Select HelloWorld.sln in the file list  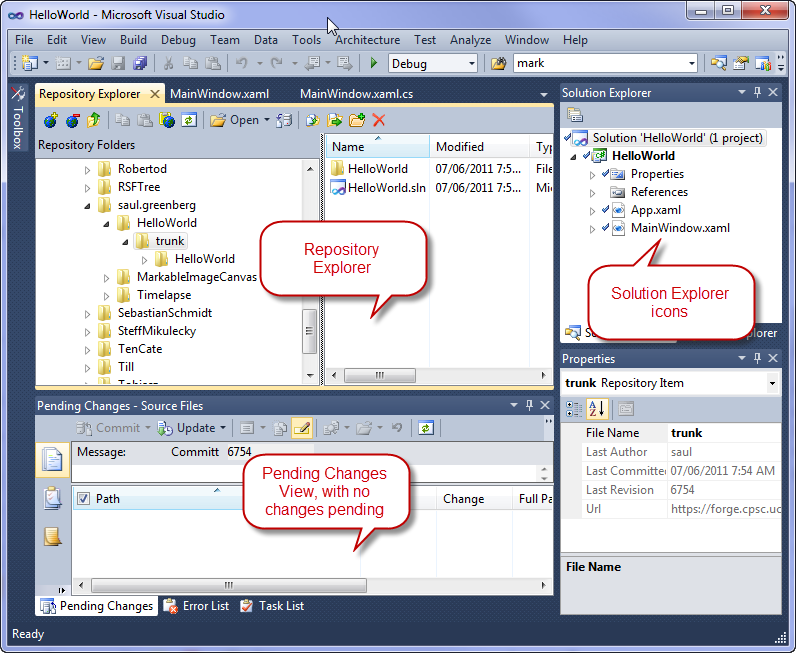click(378, 188)
